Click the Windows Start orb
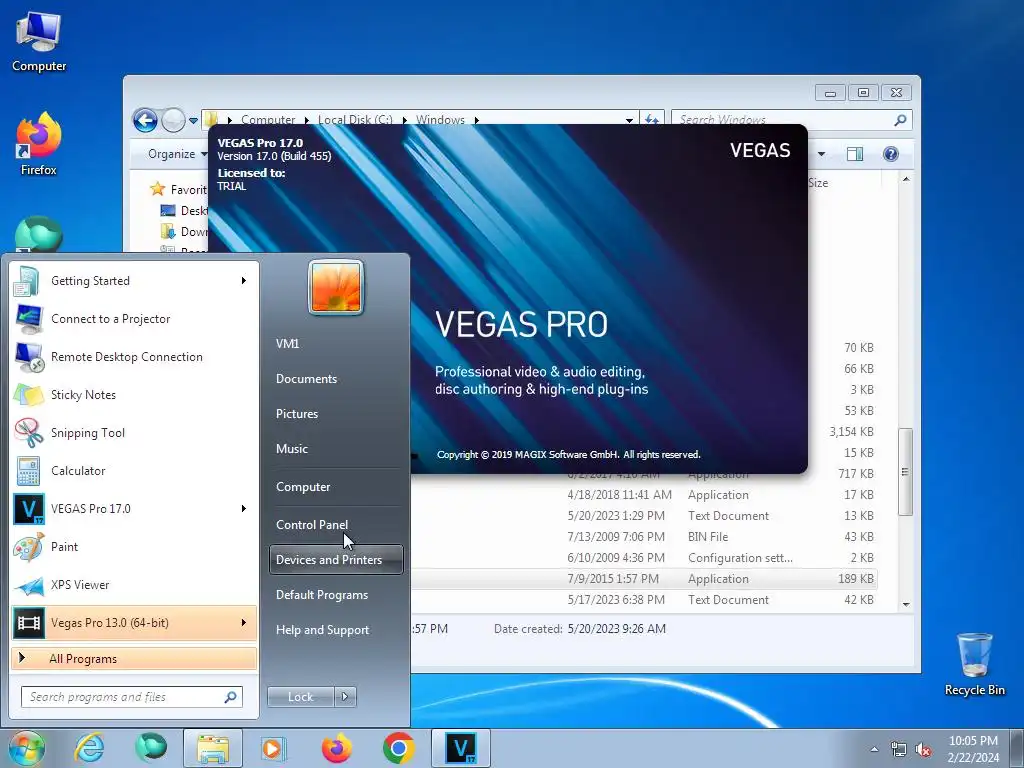The height and width of the screenshot is (768, 1024). pos(27,749)
